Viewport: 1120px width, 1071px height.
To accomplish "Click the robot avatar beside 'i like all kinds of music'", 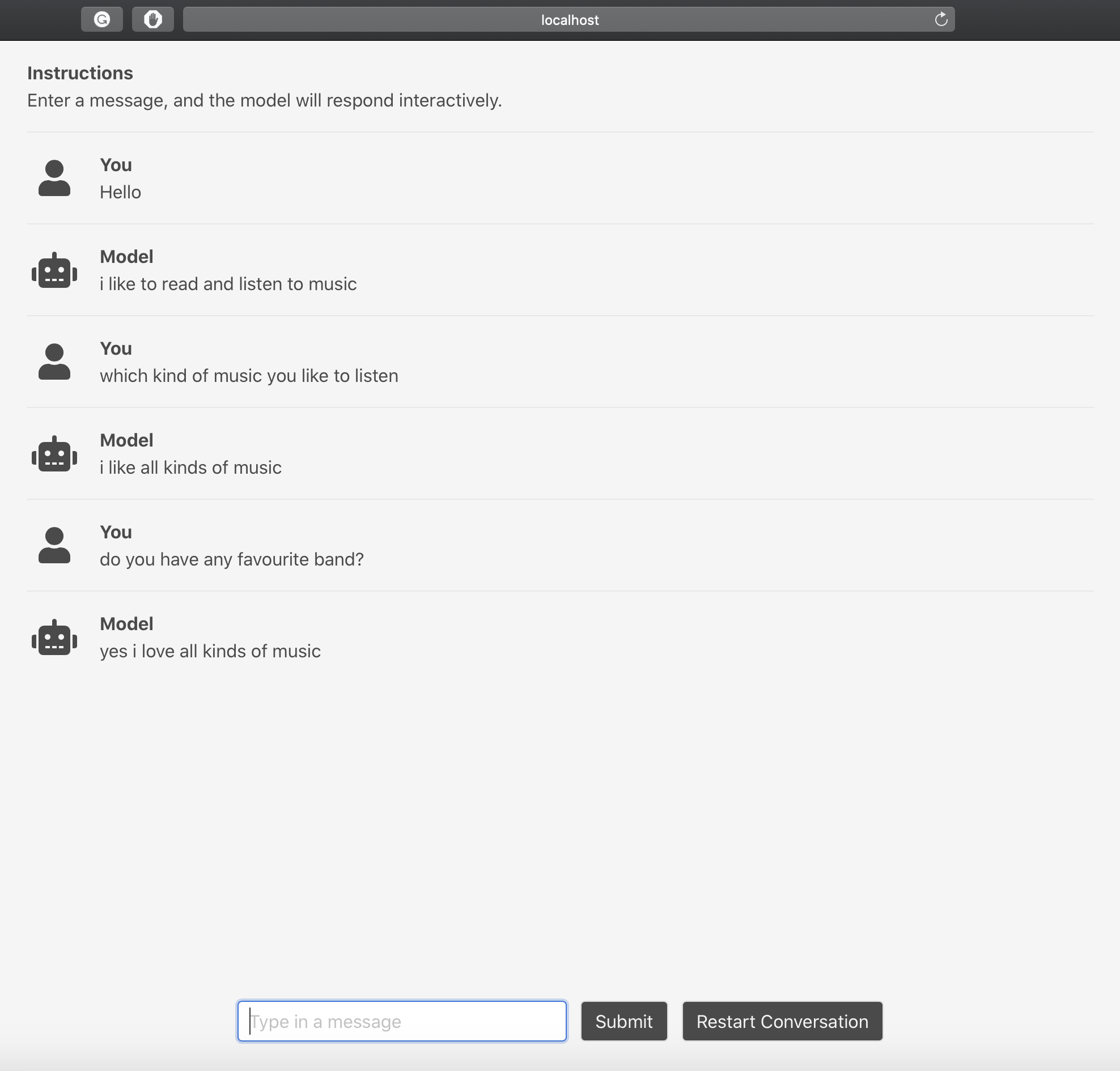I will (x=54, y=453).
